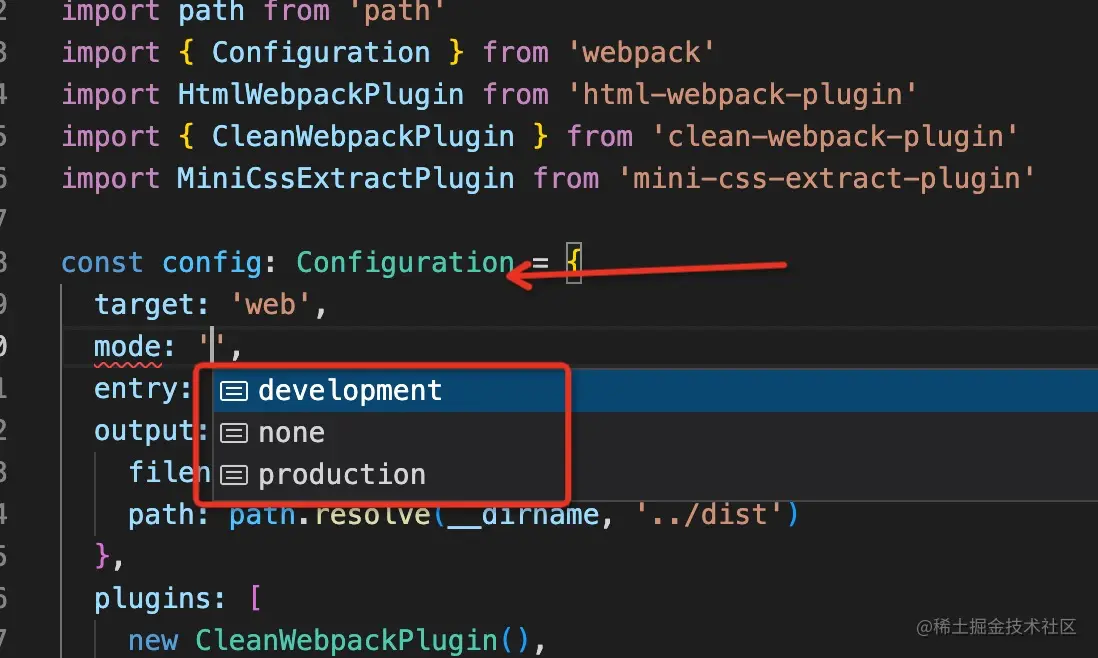Click the highlighted opening curly brace
Viewport: 1098px width, 658px height.
point(574,262)
